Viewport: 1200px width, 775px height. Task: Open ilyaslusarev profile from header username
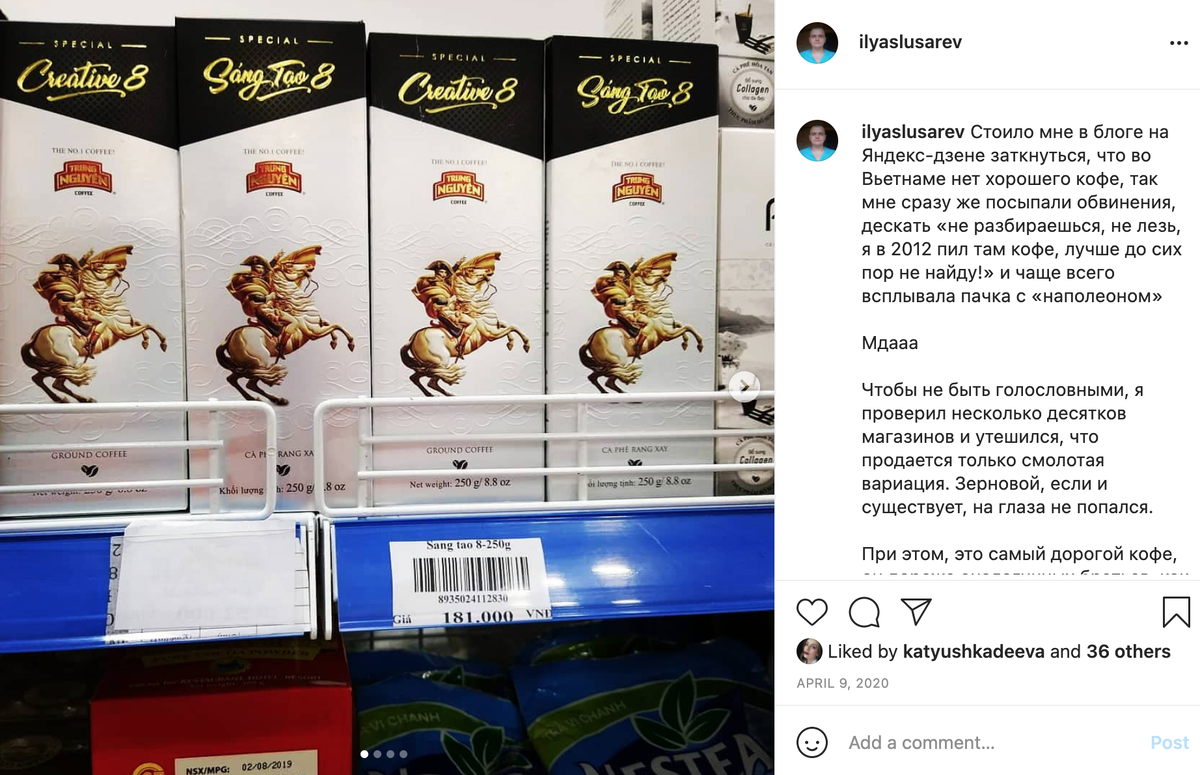(x=910, y=43)
